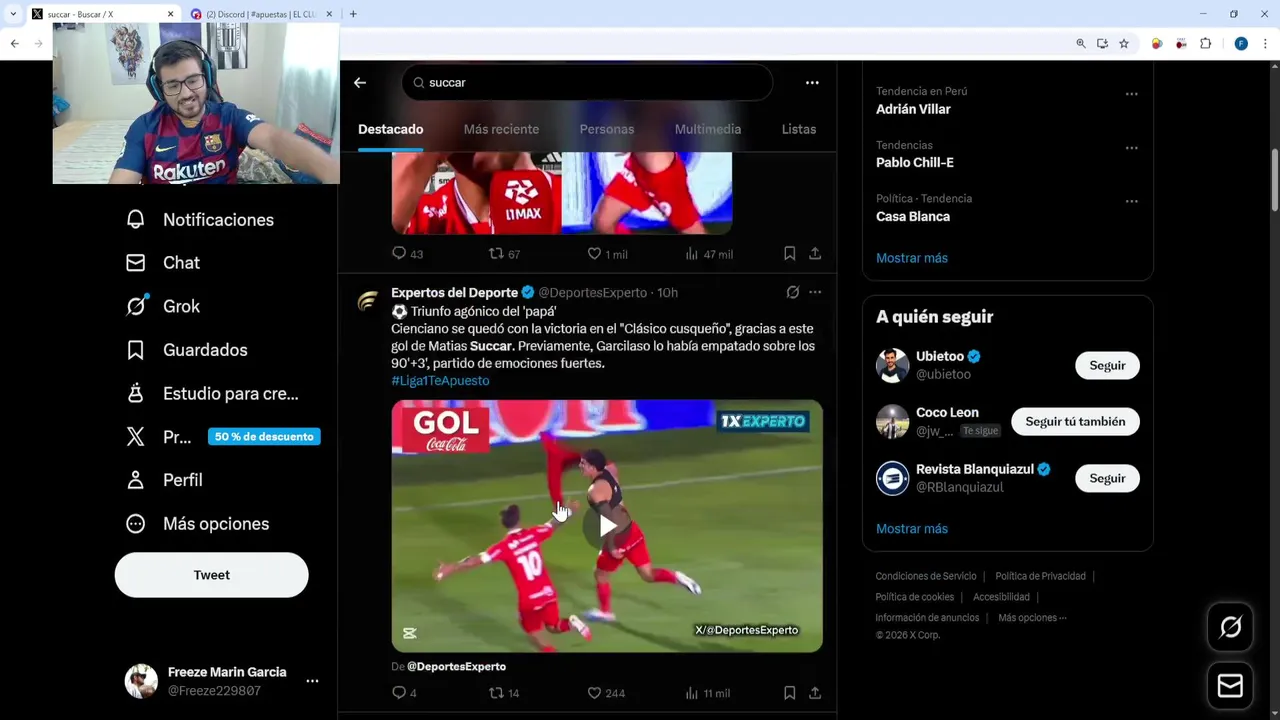This screenshot has width=1280, height=720.
Task: Bookmark the Expertos del Deporte tweet
Action: (789, 693)
